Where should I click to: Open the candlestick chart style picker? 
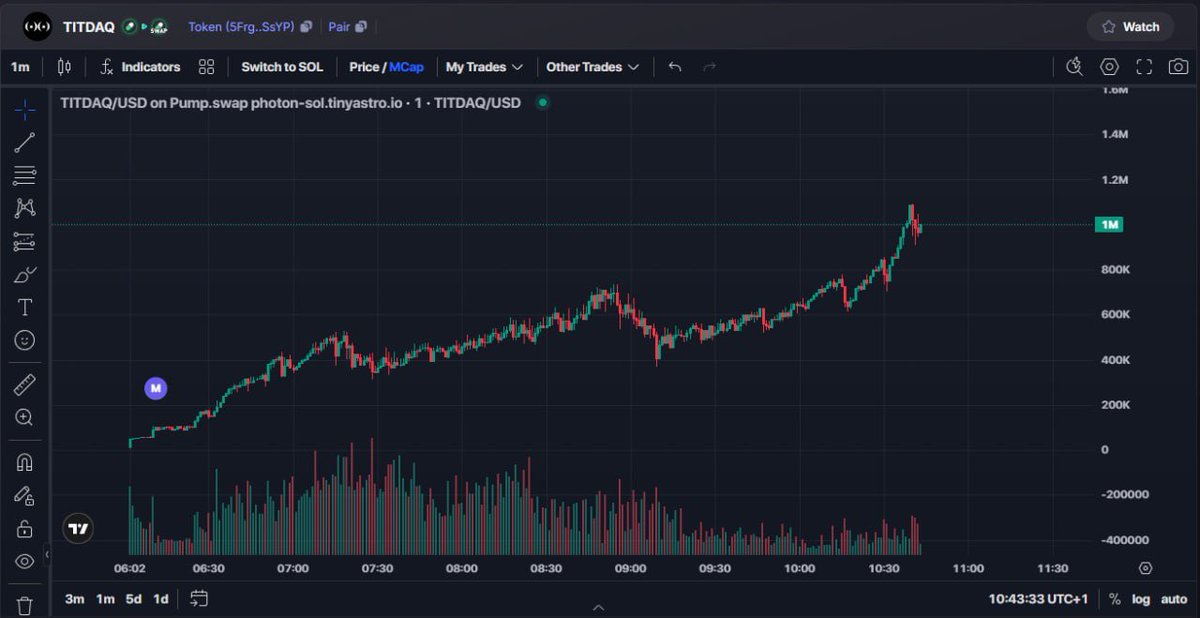[65, 67]
